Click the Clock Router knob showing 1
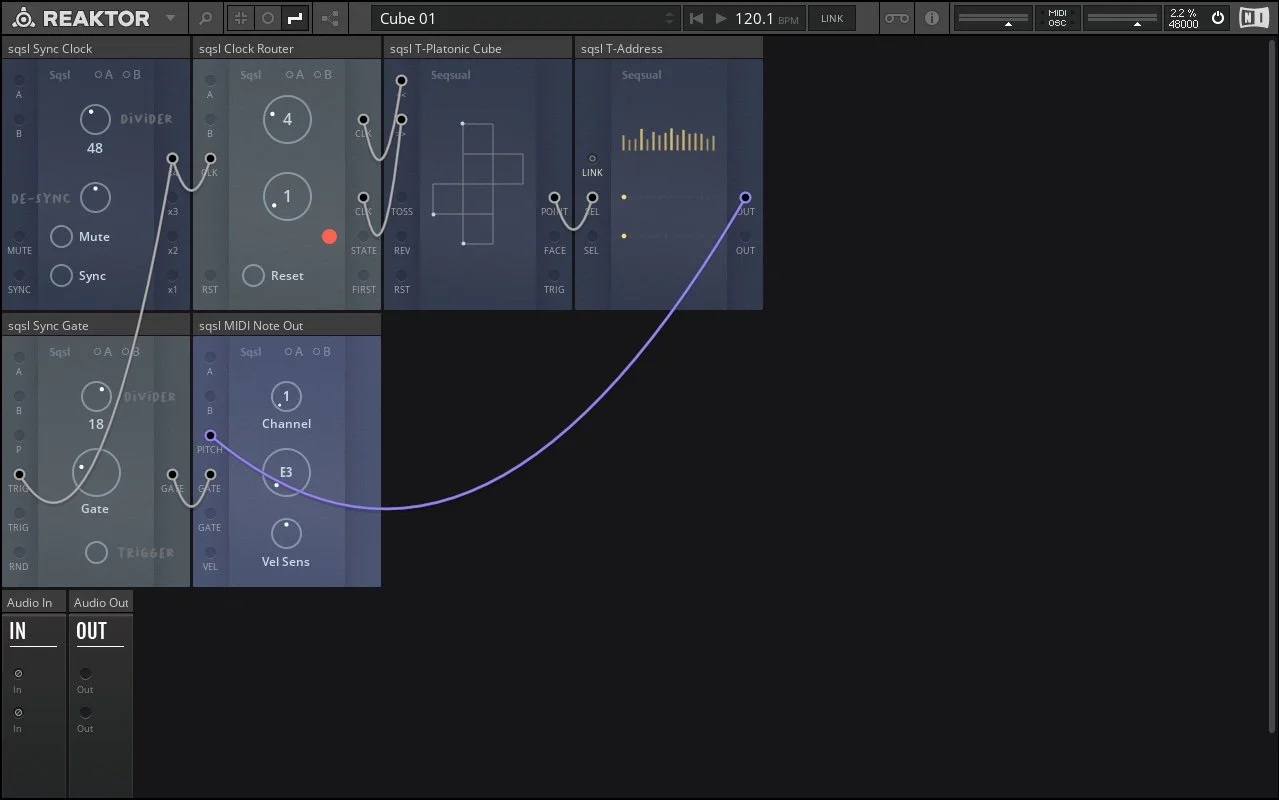 pyautogui.click(x=287, y=197)
